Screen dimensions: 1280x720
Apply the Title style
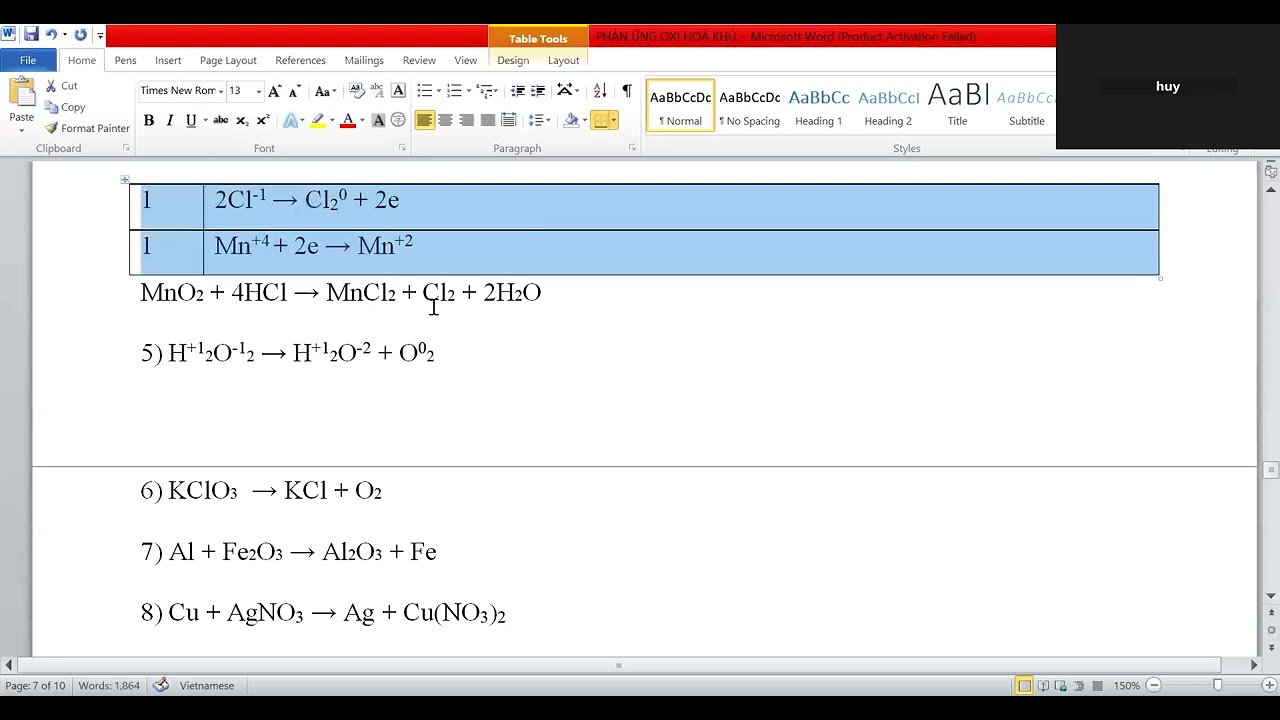tap(957, 106)
